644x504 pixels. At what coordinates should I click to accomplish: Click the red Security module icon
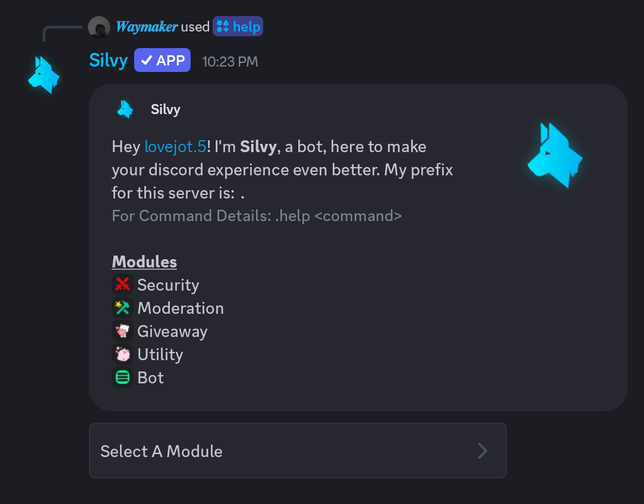pyautogui.click(x=122, y=285)
